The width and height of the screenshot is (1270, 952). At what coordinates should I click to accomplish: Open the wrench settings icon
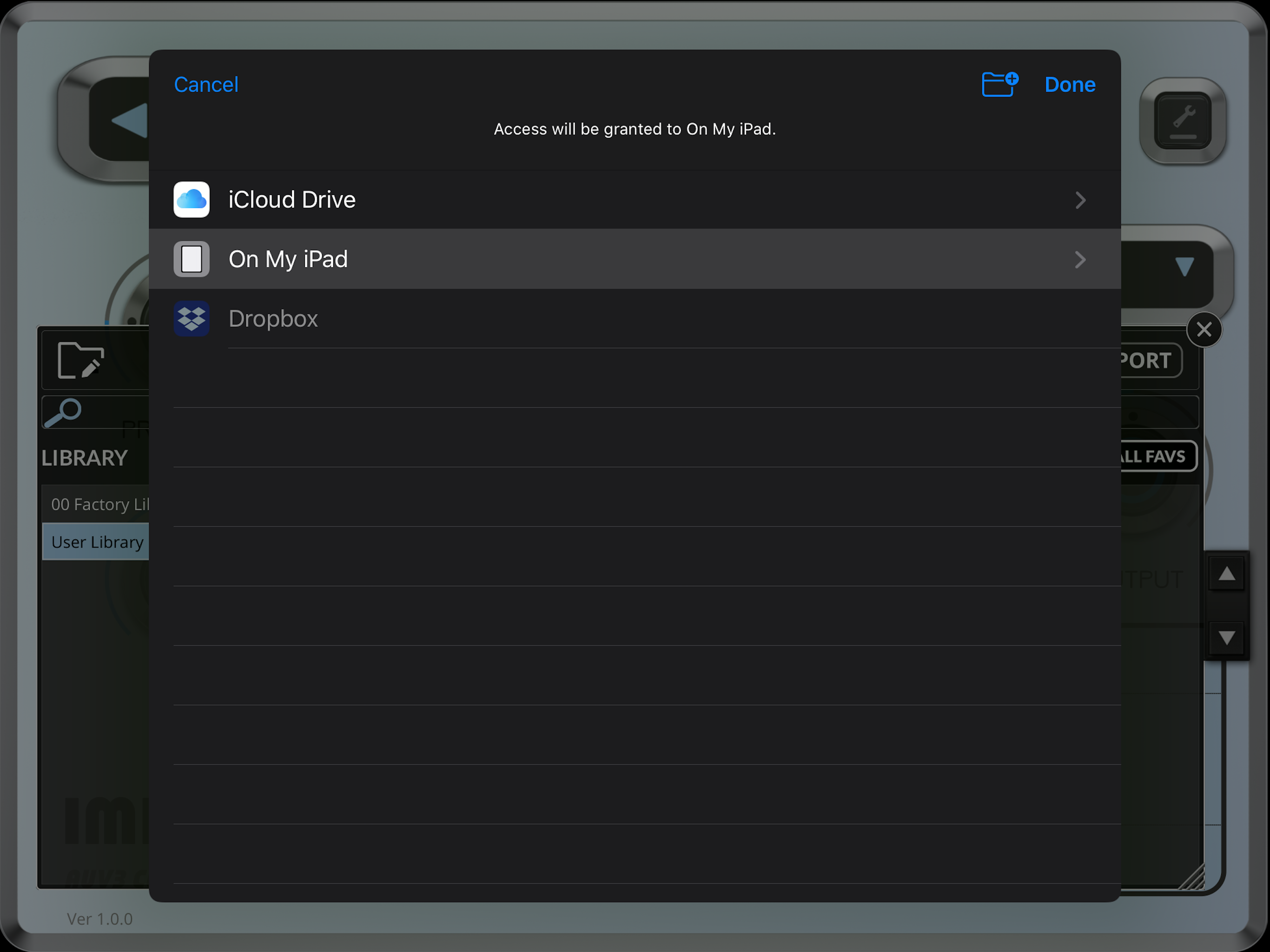coord(1183,120)
